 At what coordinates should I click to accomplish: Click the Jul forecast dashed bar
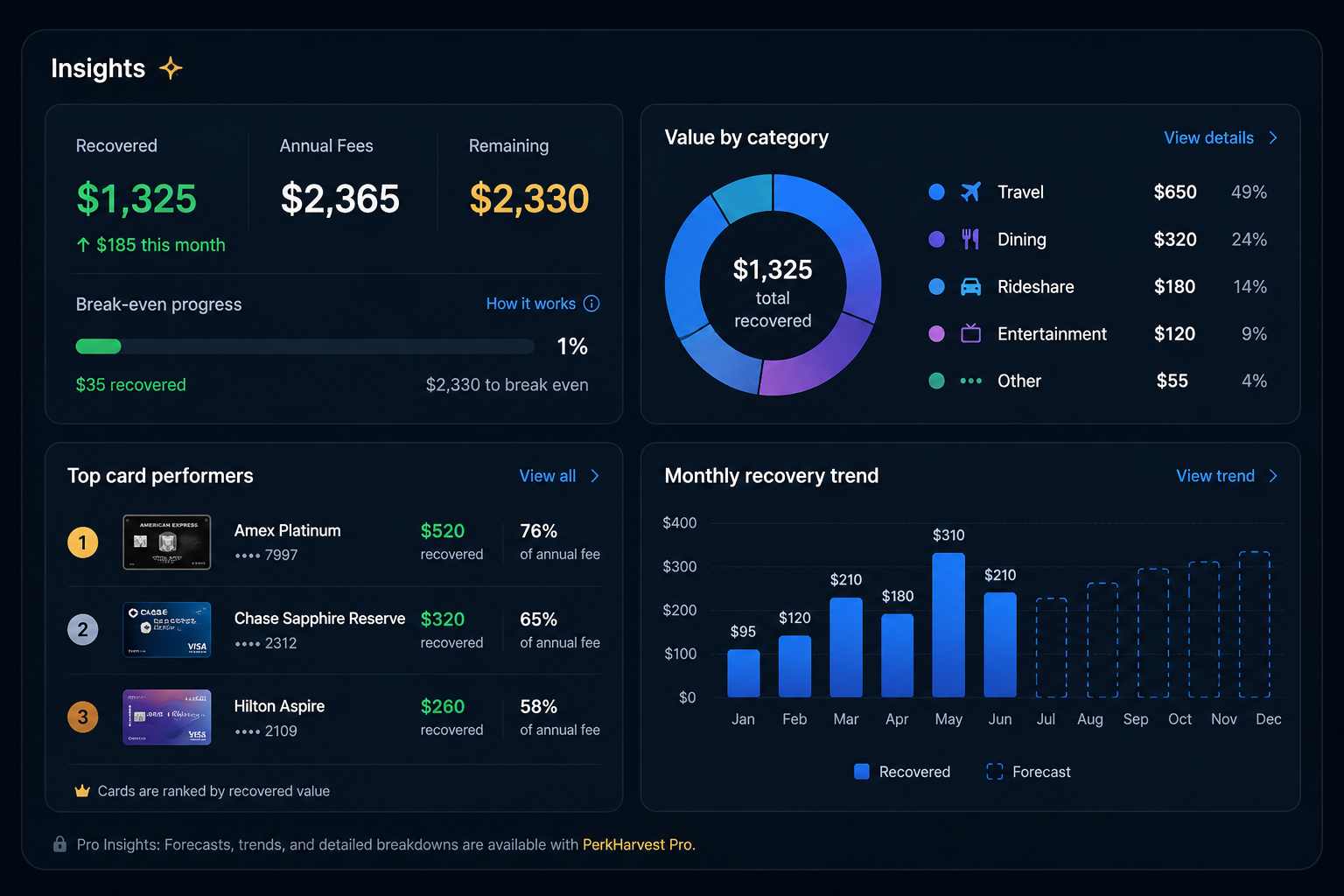pyautogui.click(x=1051, y=647)
